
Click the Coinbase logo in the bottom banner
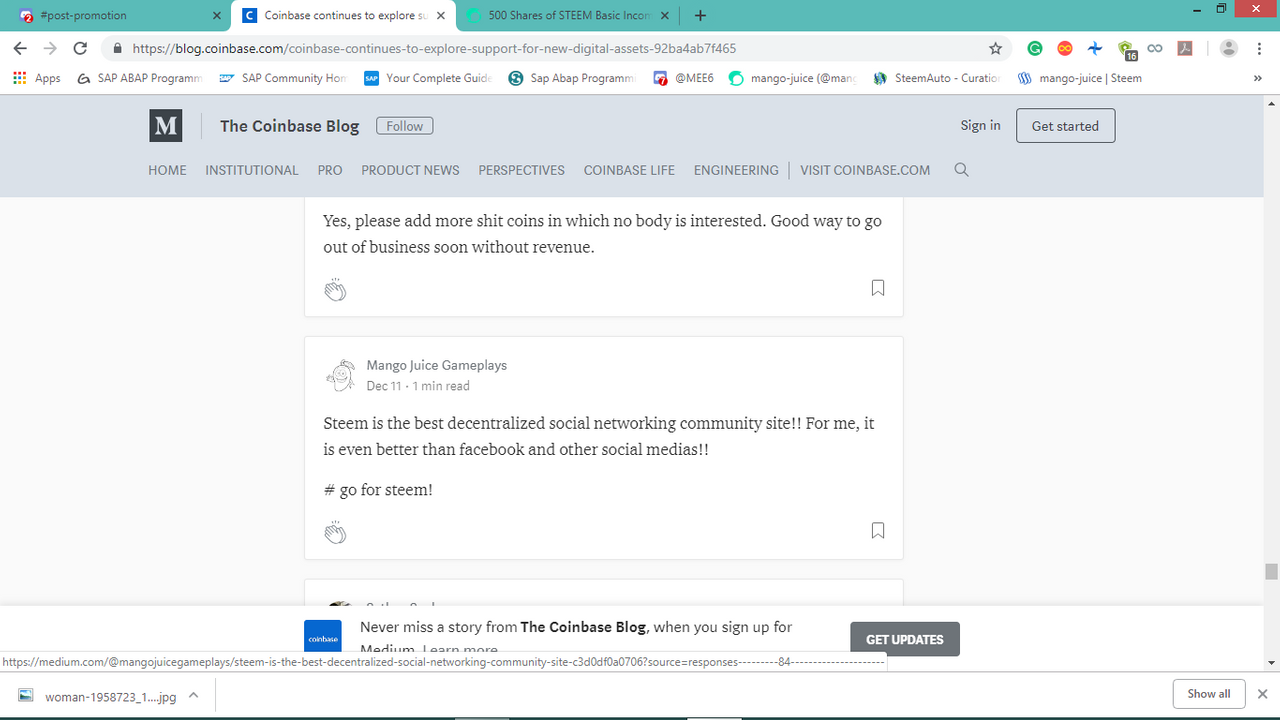point(322,638)
